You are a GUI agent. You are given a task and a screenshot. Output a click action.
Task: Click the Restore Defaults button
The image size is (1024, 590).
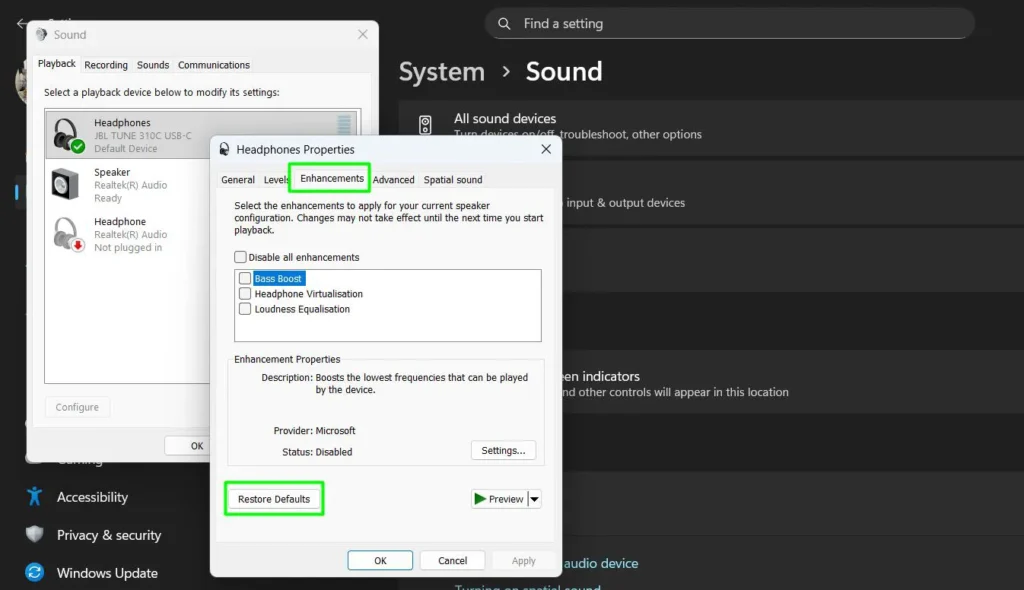click(x=273, y=498)
